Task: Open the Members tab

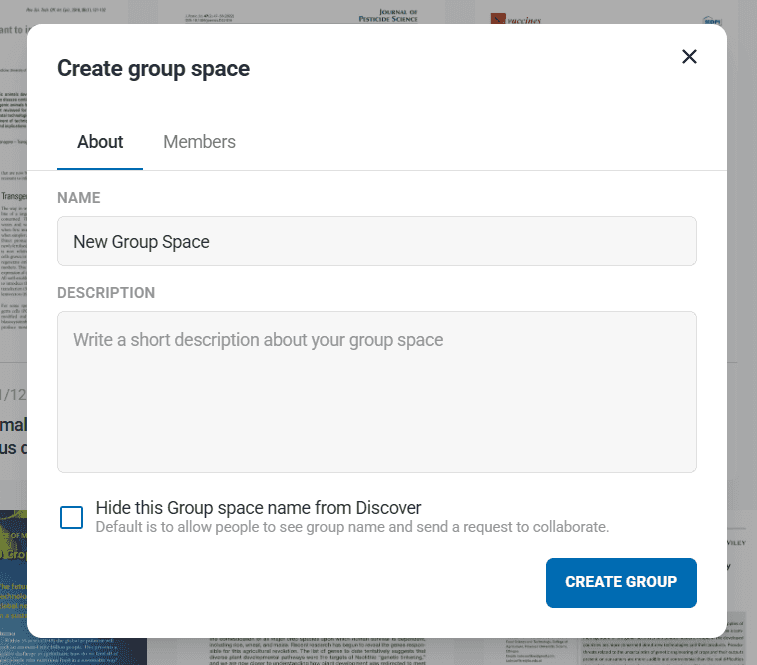Action: coord(199,142)
